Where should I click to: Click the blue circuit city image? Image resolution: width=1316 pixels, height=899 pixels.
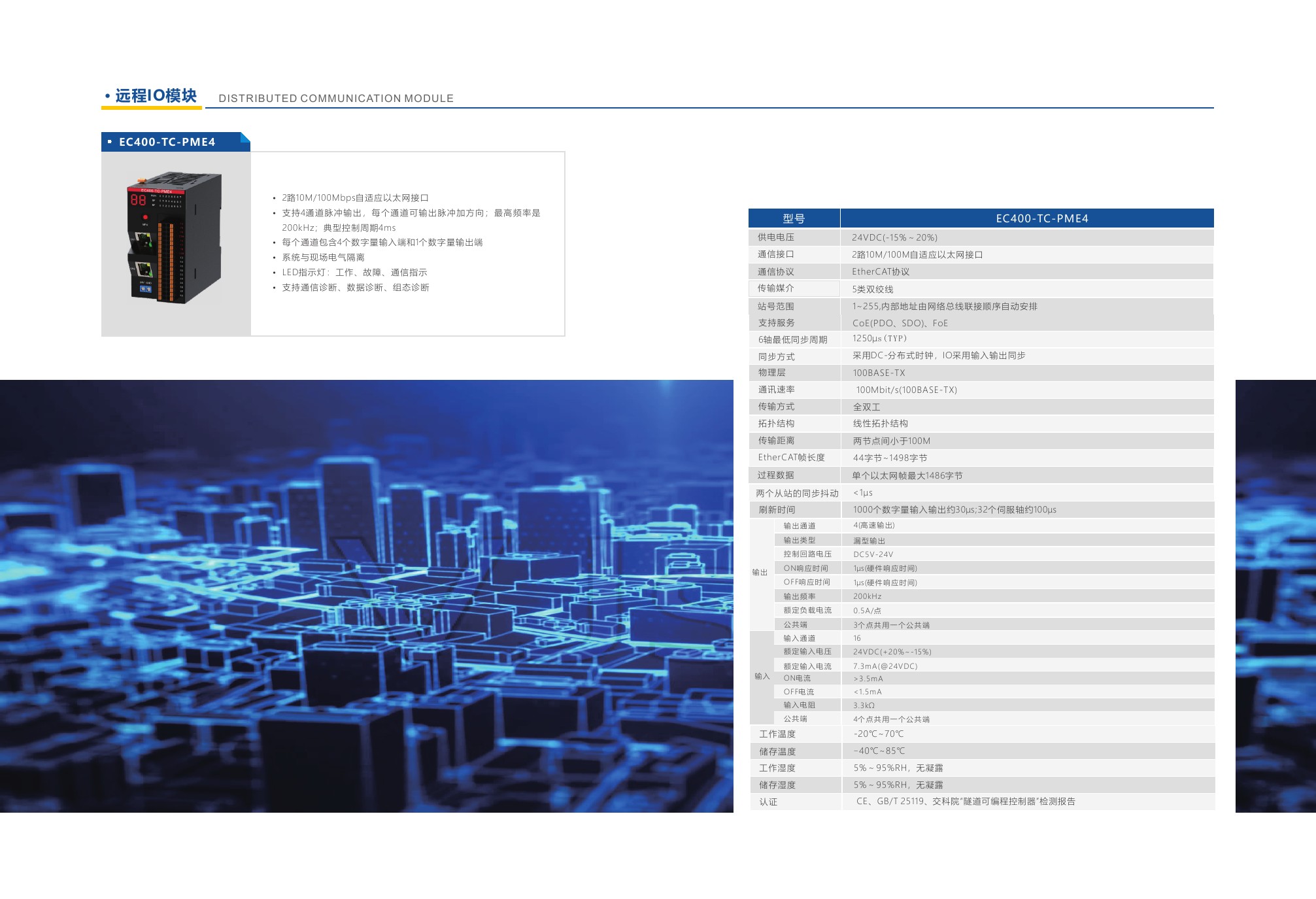pyautogui.click(x=366, y=595)
